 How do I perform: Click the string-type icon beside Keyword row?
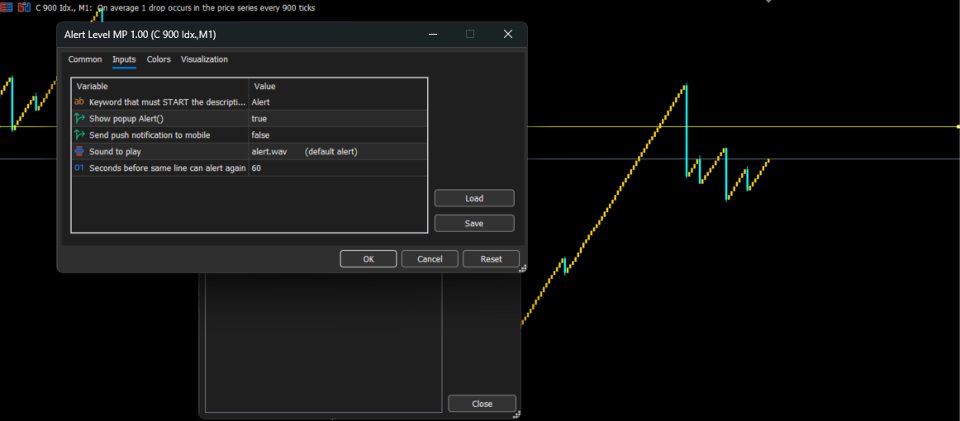tap(79, 102)
